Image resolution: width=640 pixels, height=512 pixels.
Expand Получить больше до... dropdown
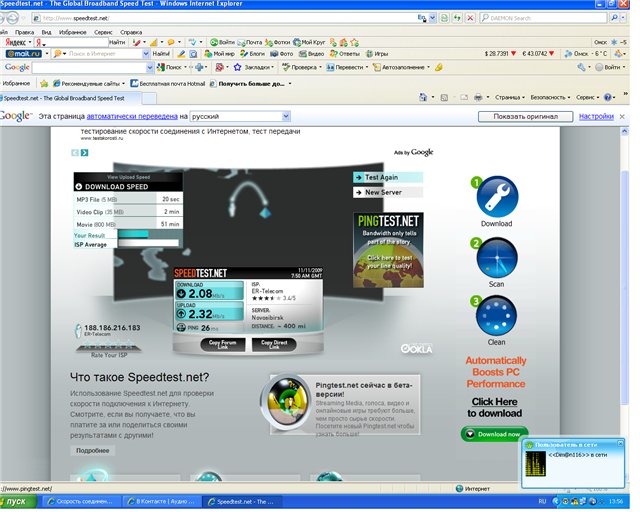pyautogui.click(x=290, y=84)
